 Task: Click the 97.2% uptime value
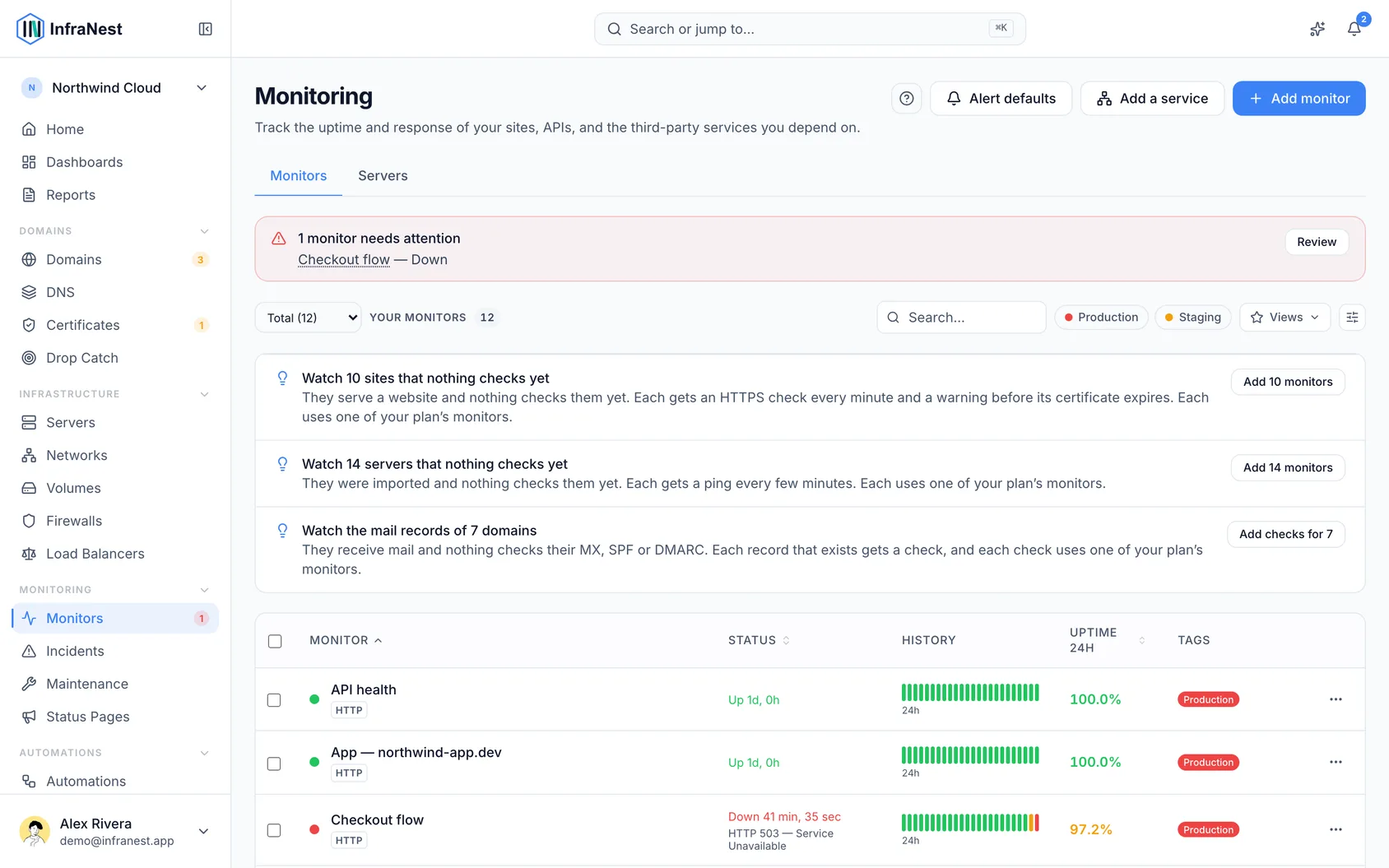pyautogui.click(x=1090, y=829)
